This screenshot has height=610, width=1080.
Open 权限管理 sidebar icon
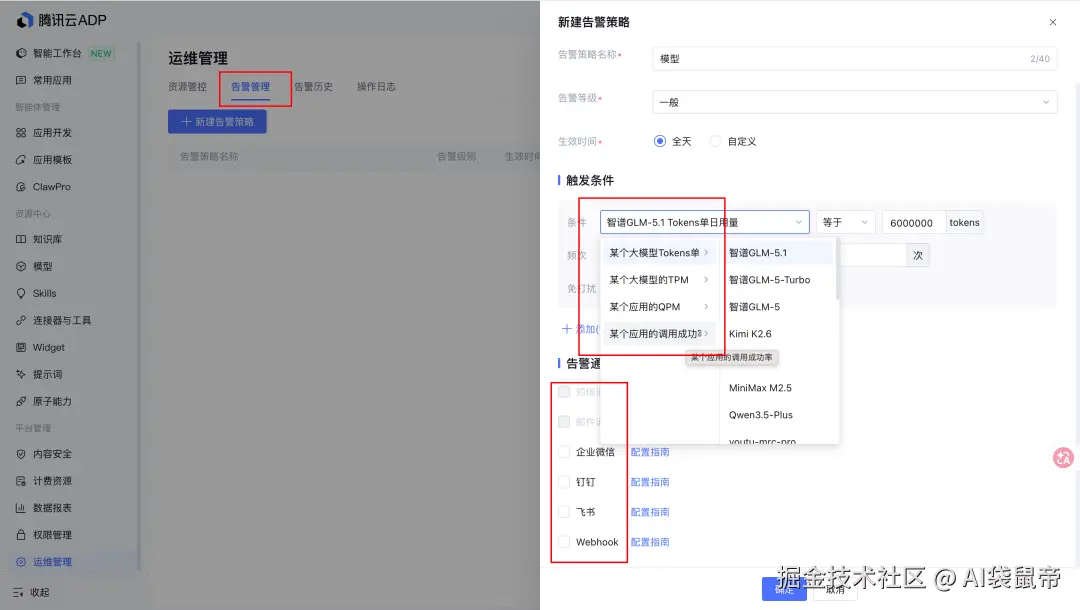(21, 534)
